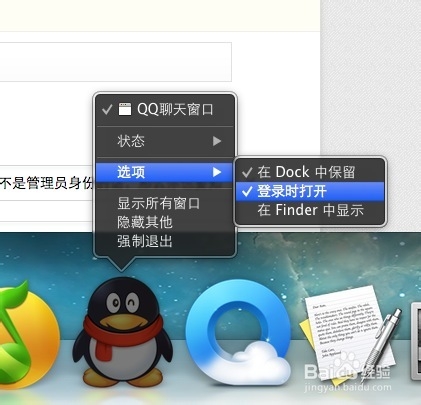Viewport: 421px width, 405px height.
Task: Choose 隐藏其他 from the Dock menu
Action: coord(166,222)
